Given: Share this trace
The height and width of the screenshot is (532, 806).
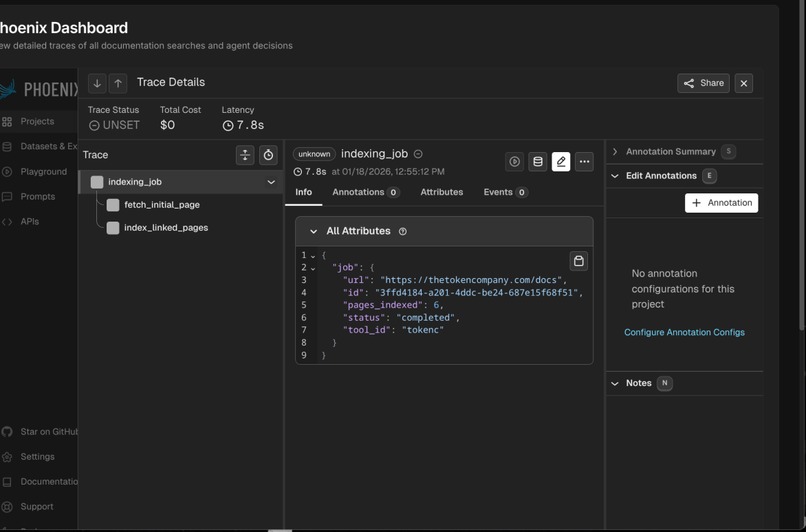Looking at the screenshot, I should (703, 83).
